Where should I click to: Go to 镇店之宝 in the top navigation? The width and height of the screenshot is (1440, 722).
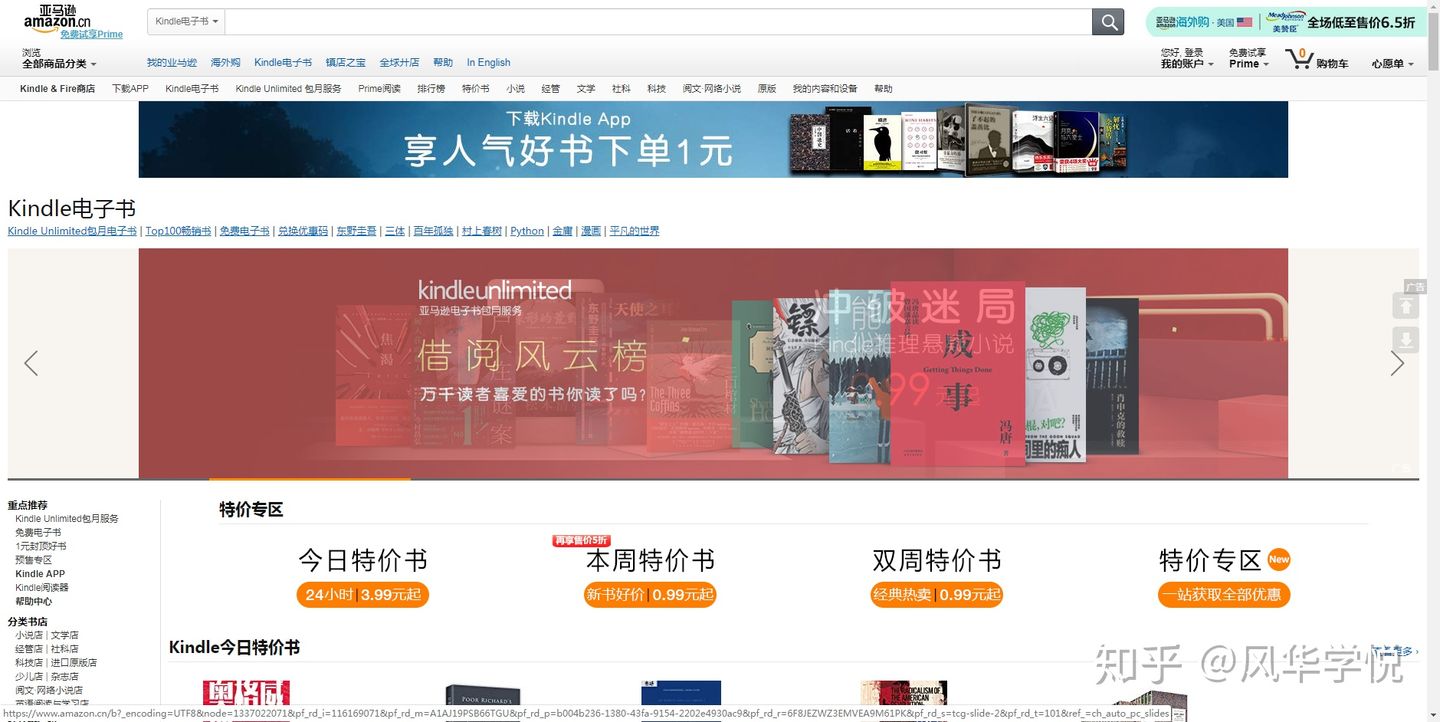(x=346, y=62)
